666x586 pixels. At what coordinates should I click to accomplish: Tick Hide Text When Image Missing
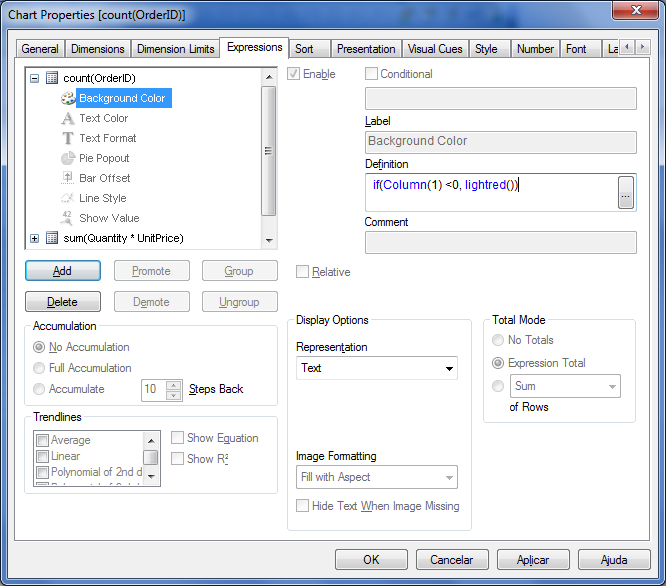tap(302, 506)
